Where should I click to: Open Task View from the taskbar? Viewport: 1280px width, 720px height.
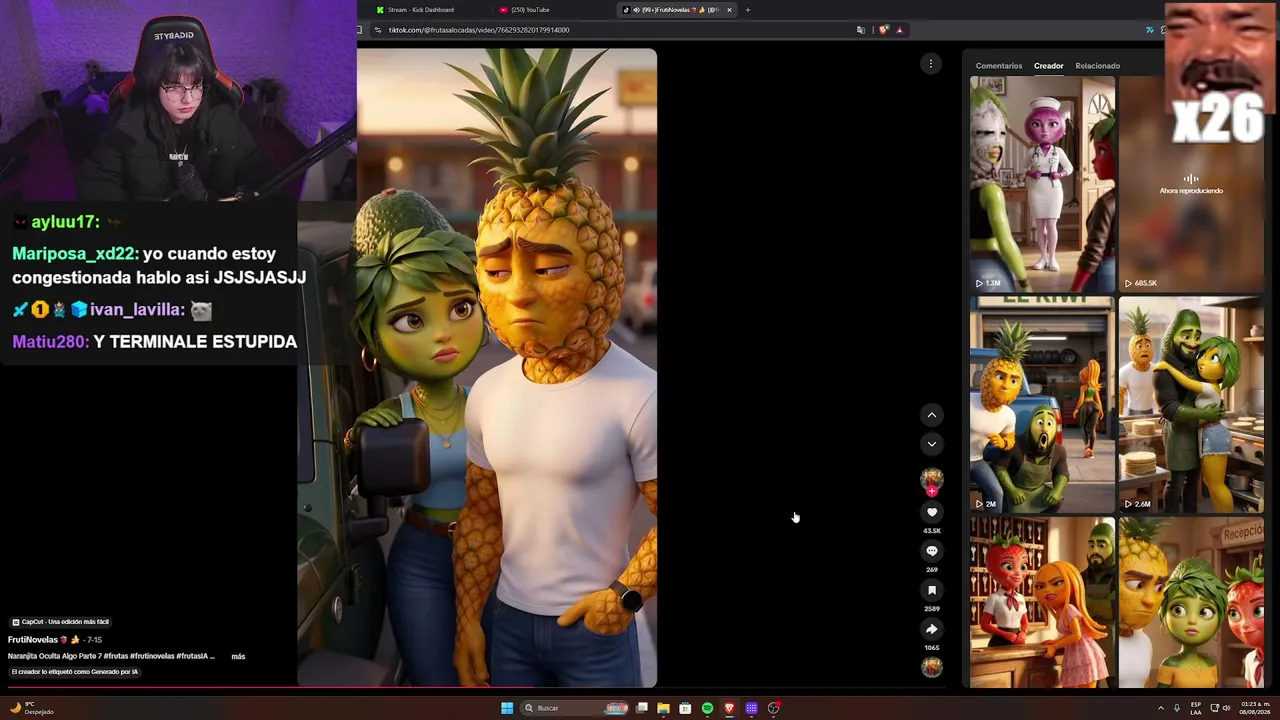642,708
